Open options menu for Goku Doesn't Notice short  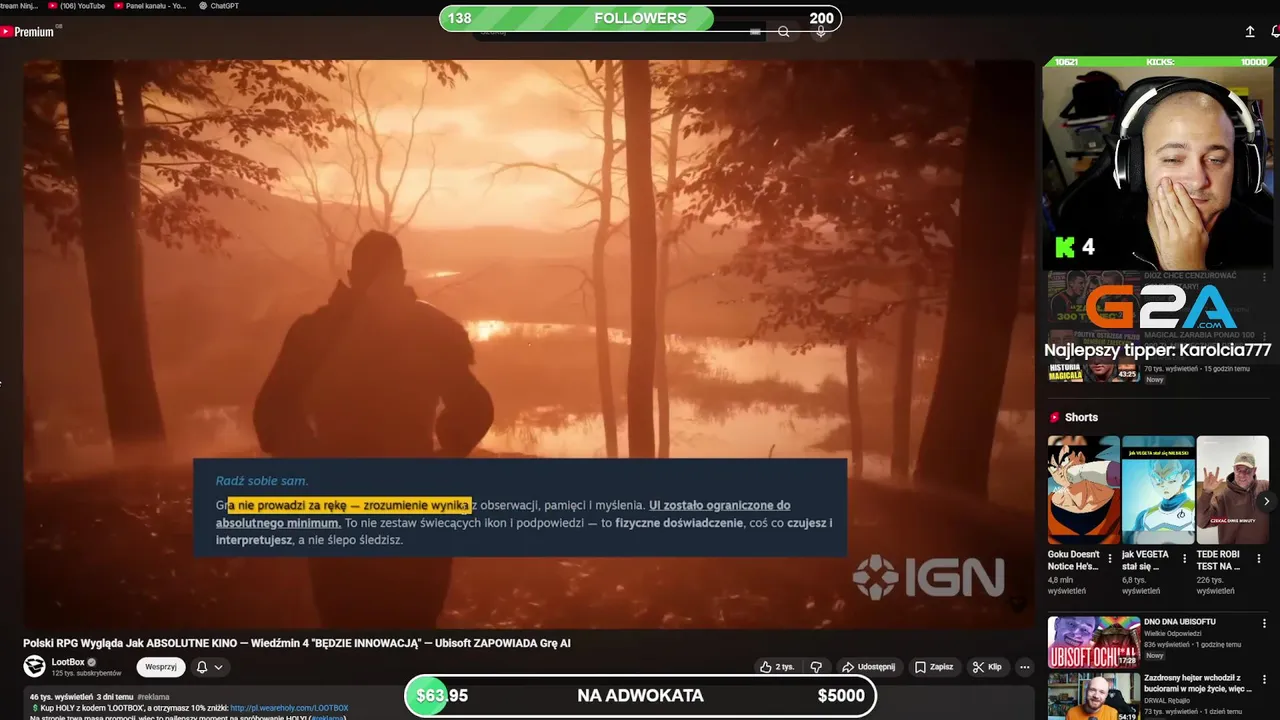[1110, 559]
